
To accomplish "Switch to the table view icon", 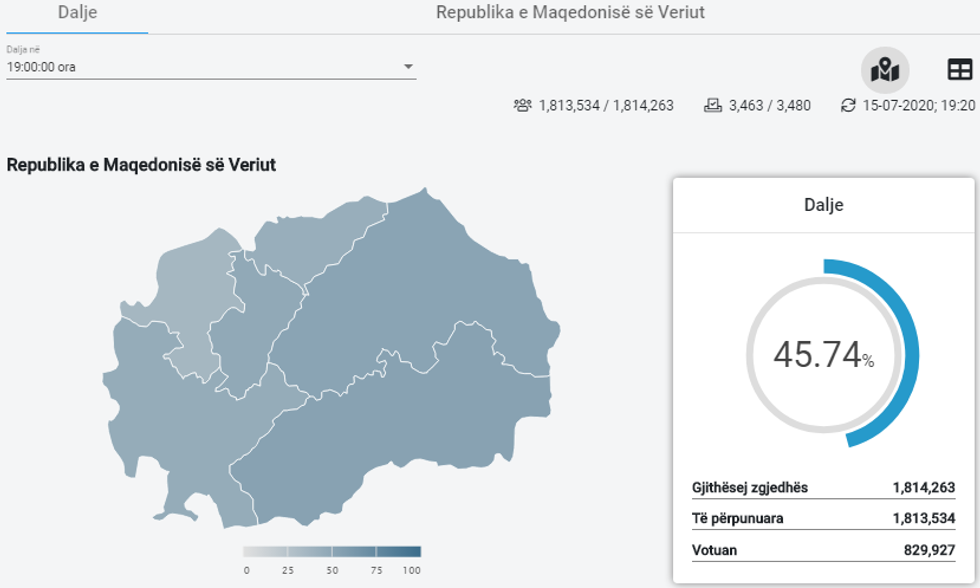I will pyautogui.click(x=959, y=70).
